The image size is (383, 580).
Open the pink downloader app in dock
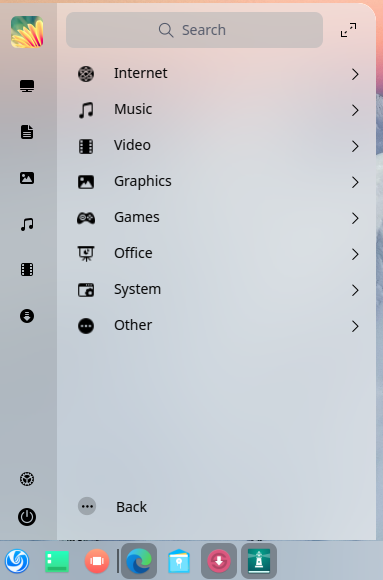[x=219, y=561]
